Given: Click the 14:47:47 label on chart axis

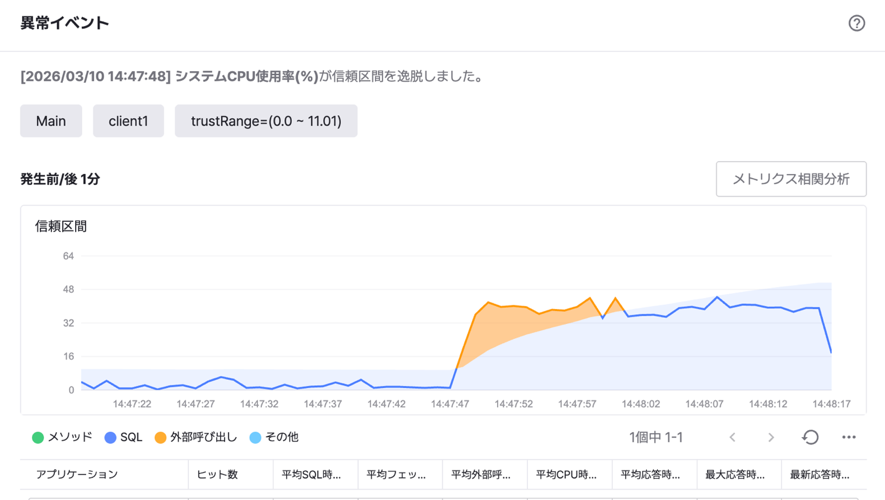Looking at the screenshot, I should [x=450, y=404].
